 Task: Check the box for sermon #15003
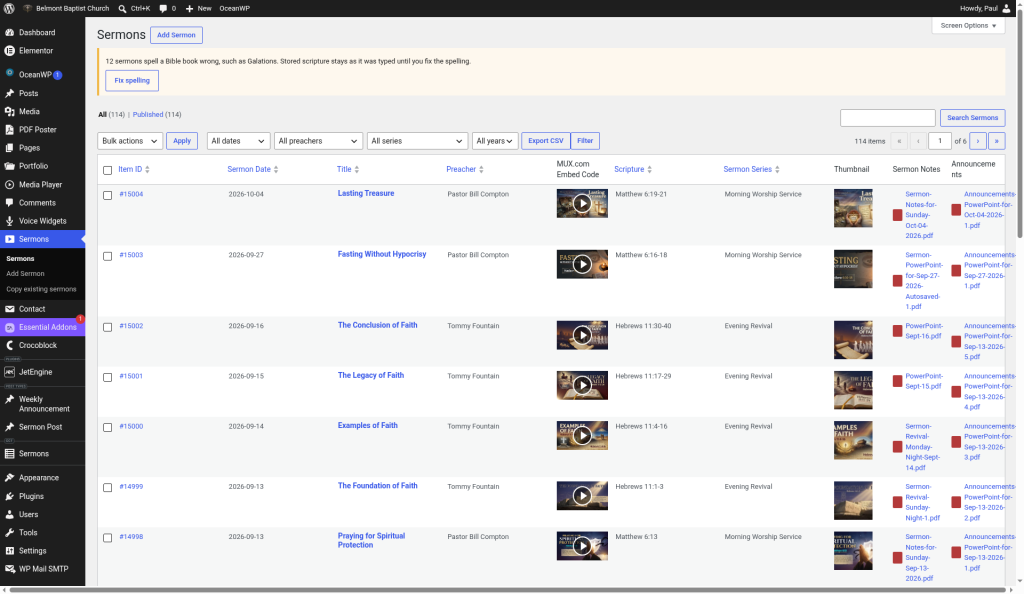pyautogui.click(x=108, y=257)
